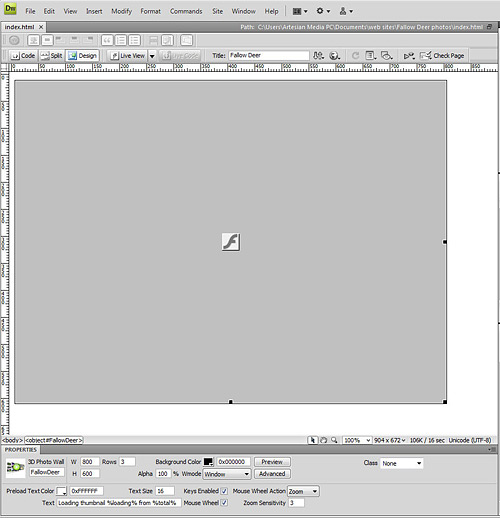Open the person Site dropdown in menu bar
The width and height of the screenshot is (500, 518).
(346, 11)
